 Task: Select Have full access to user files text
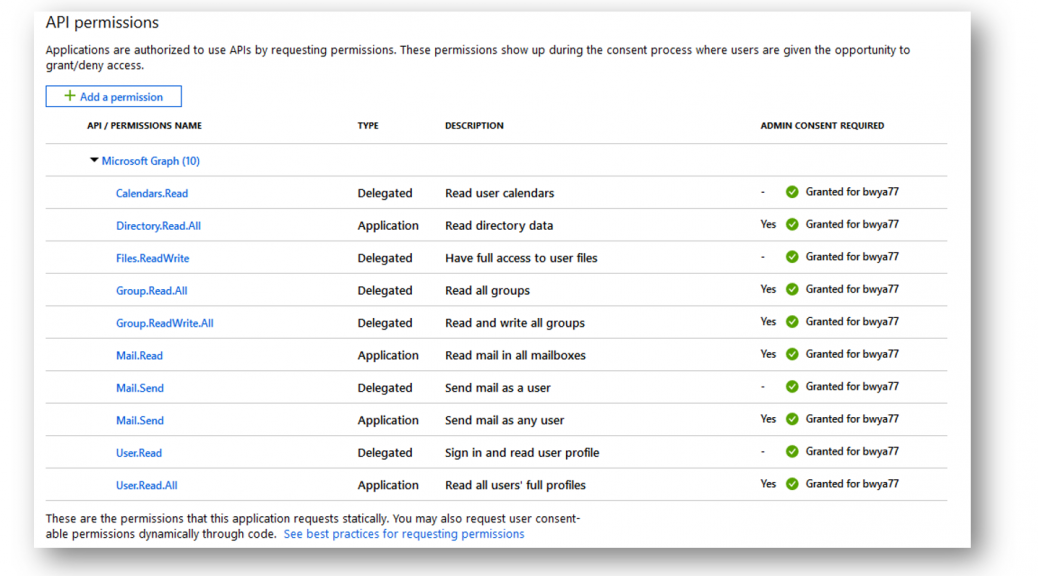tap(521, 258)
